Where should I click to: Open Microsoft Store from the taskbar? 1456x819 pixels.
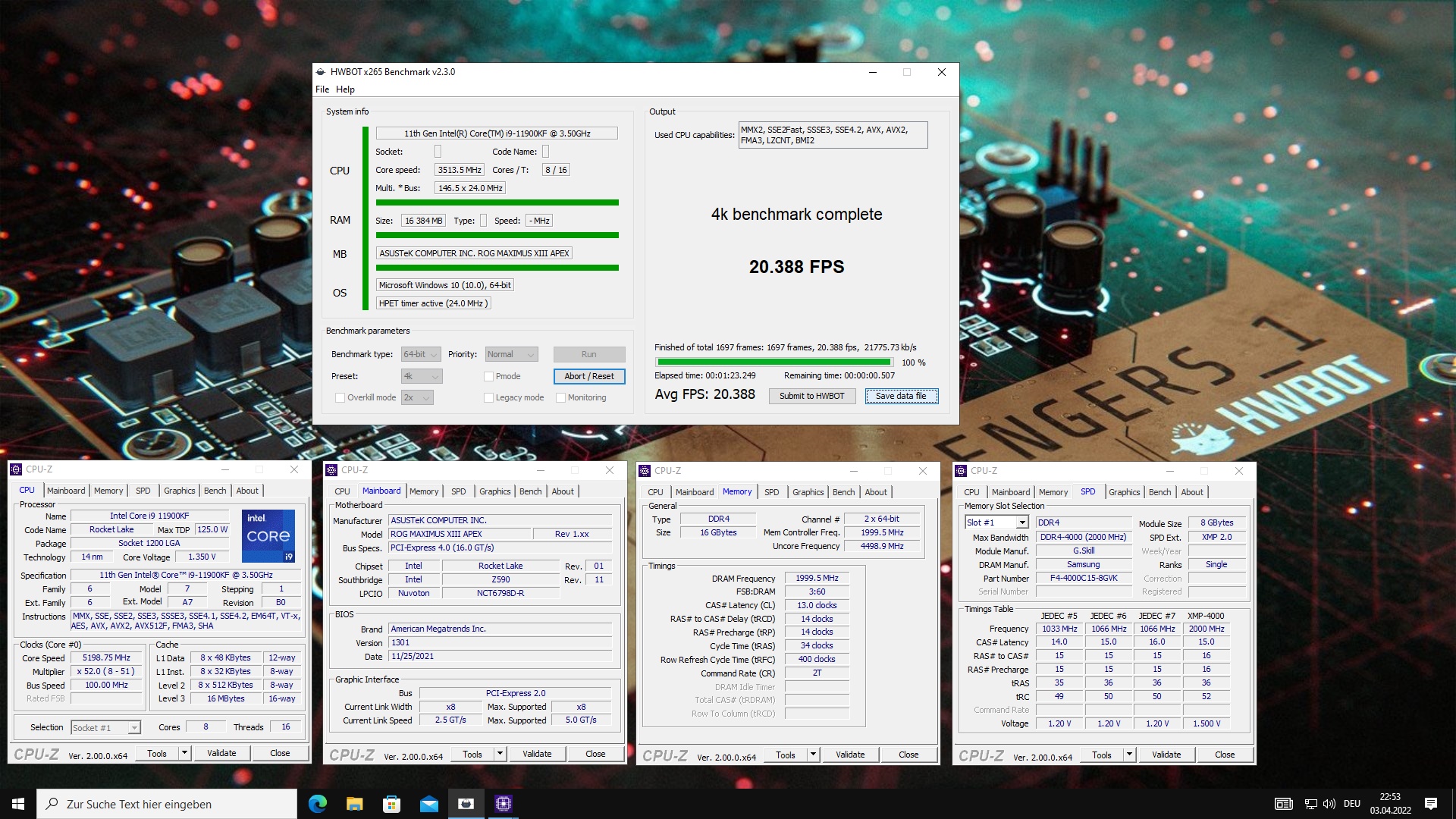391,804
